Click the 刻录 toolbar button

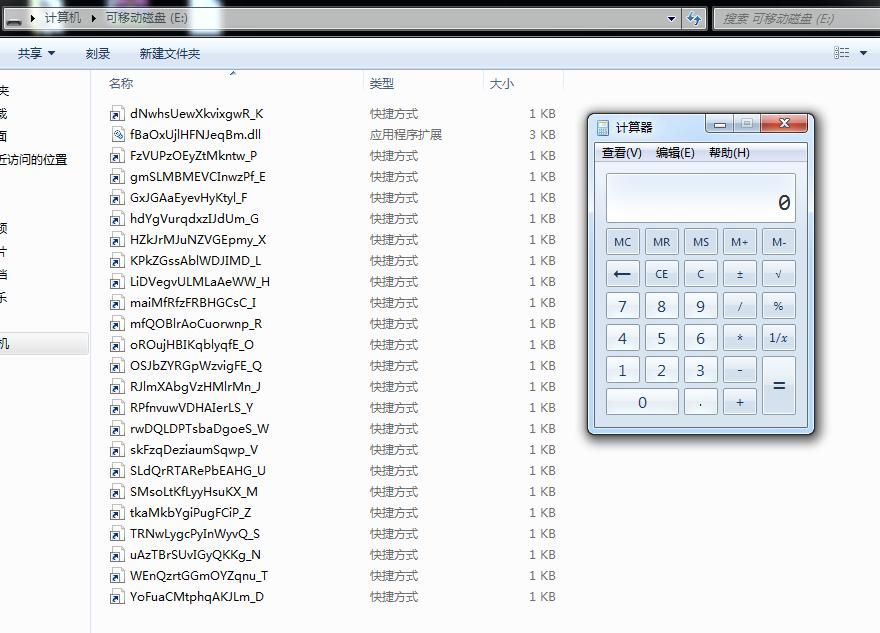click(x=98, y=53)
